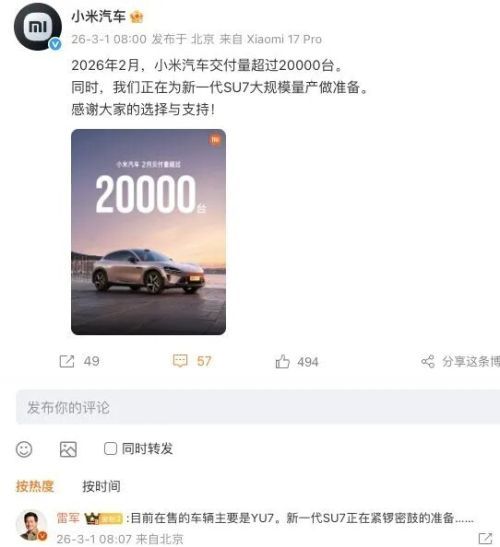Image resolution: width=500 pixels, height=547 pixels.
Task: Click the share icon beside 分享这条博
Action: (428, 361)
